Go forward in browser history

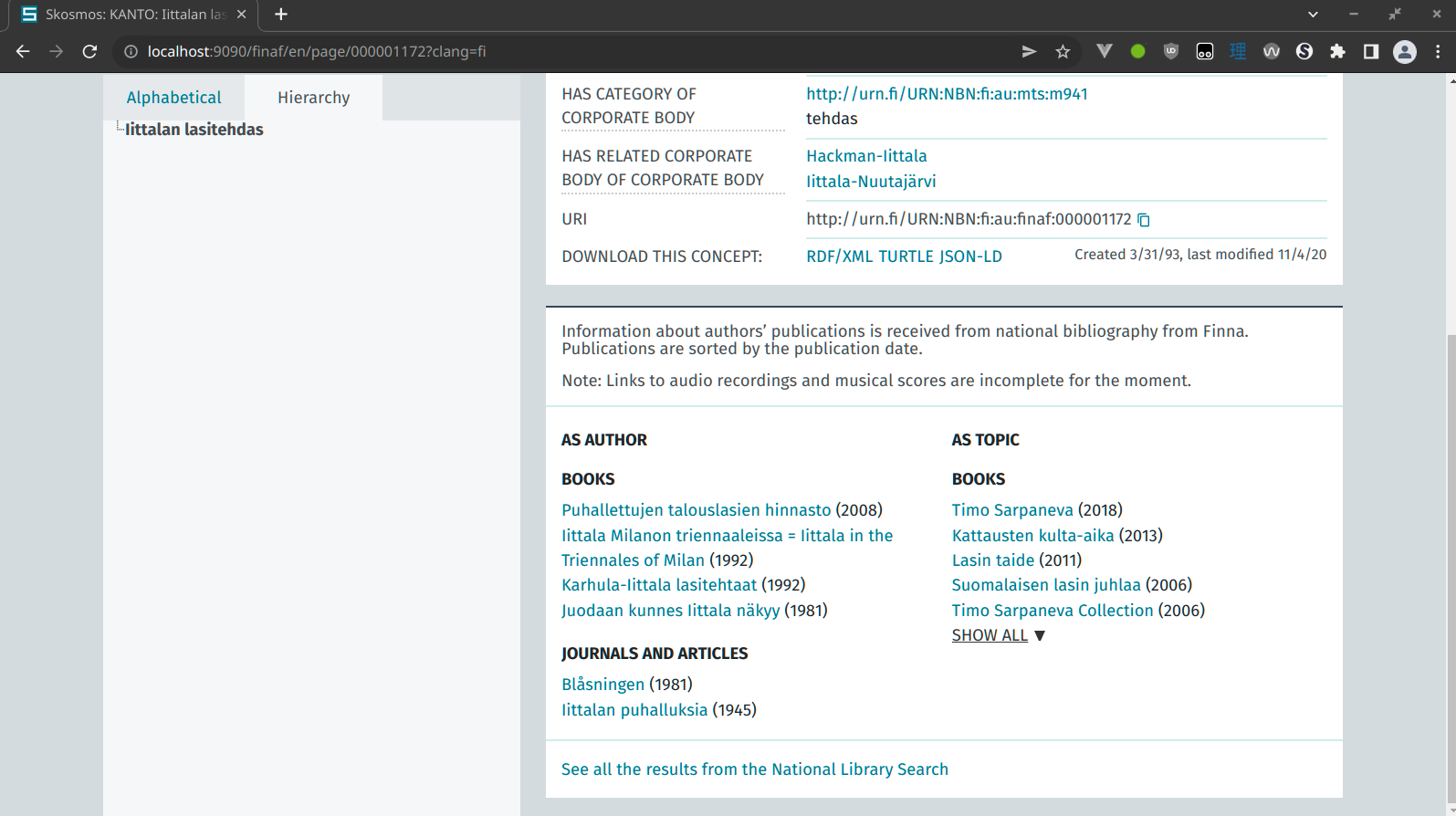point(57,51)
